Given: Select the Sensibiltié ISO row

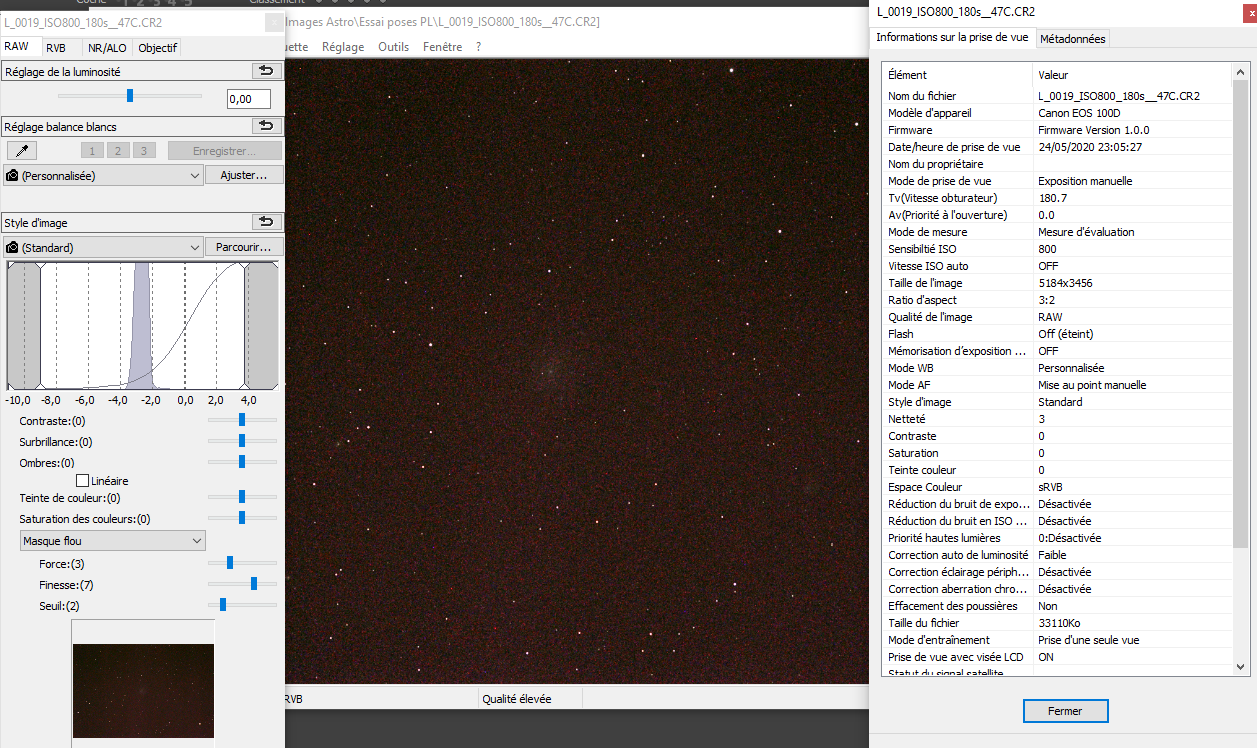Looking at the screenshot, I should 1058,249.
